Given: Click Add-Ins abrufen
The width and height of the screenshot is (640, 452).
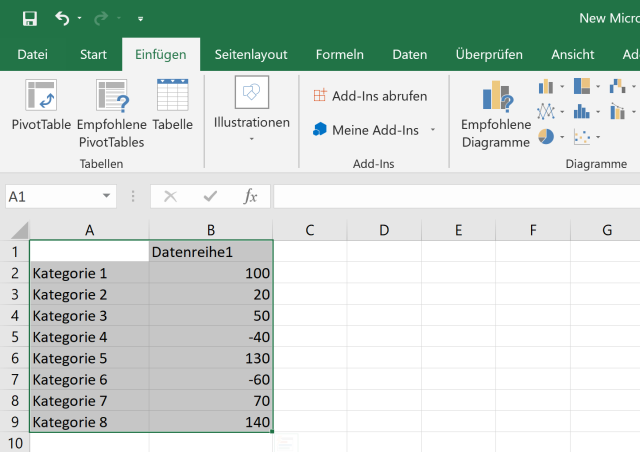Looking at the screenshot, I should [x=370, y=96].
